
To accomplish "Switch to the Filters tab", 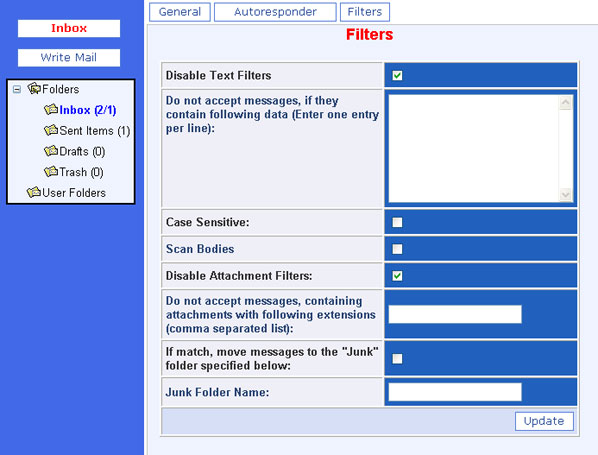I will point(365,12).
